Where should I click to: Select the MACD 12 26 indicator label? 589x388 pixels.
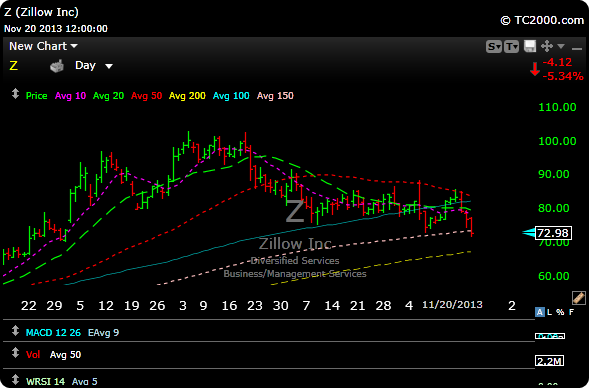(53, 333)
